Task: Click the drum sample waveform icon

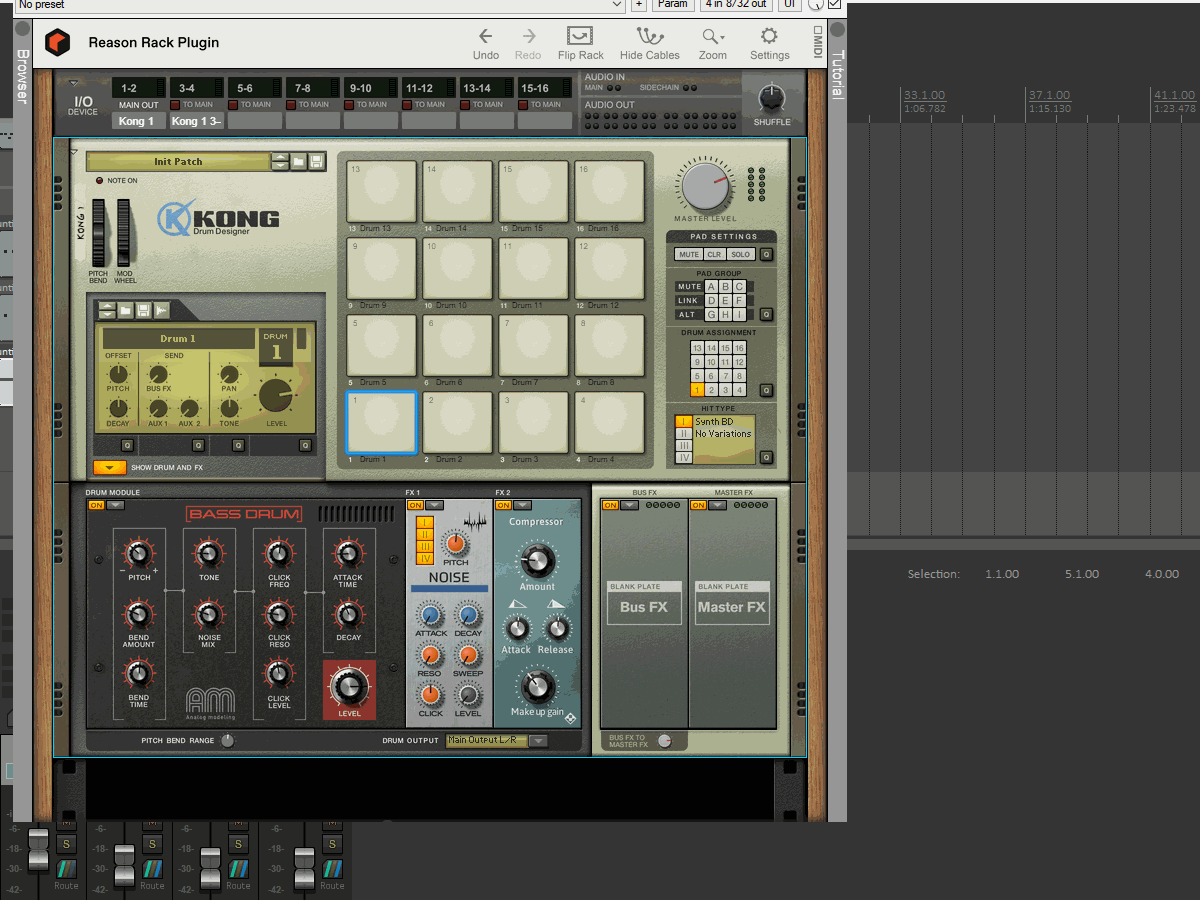Action: [161, 311]
